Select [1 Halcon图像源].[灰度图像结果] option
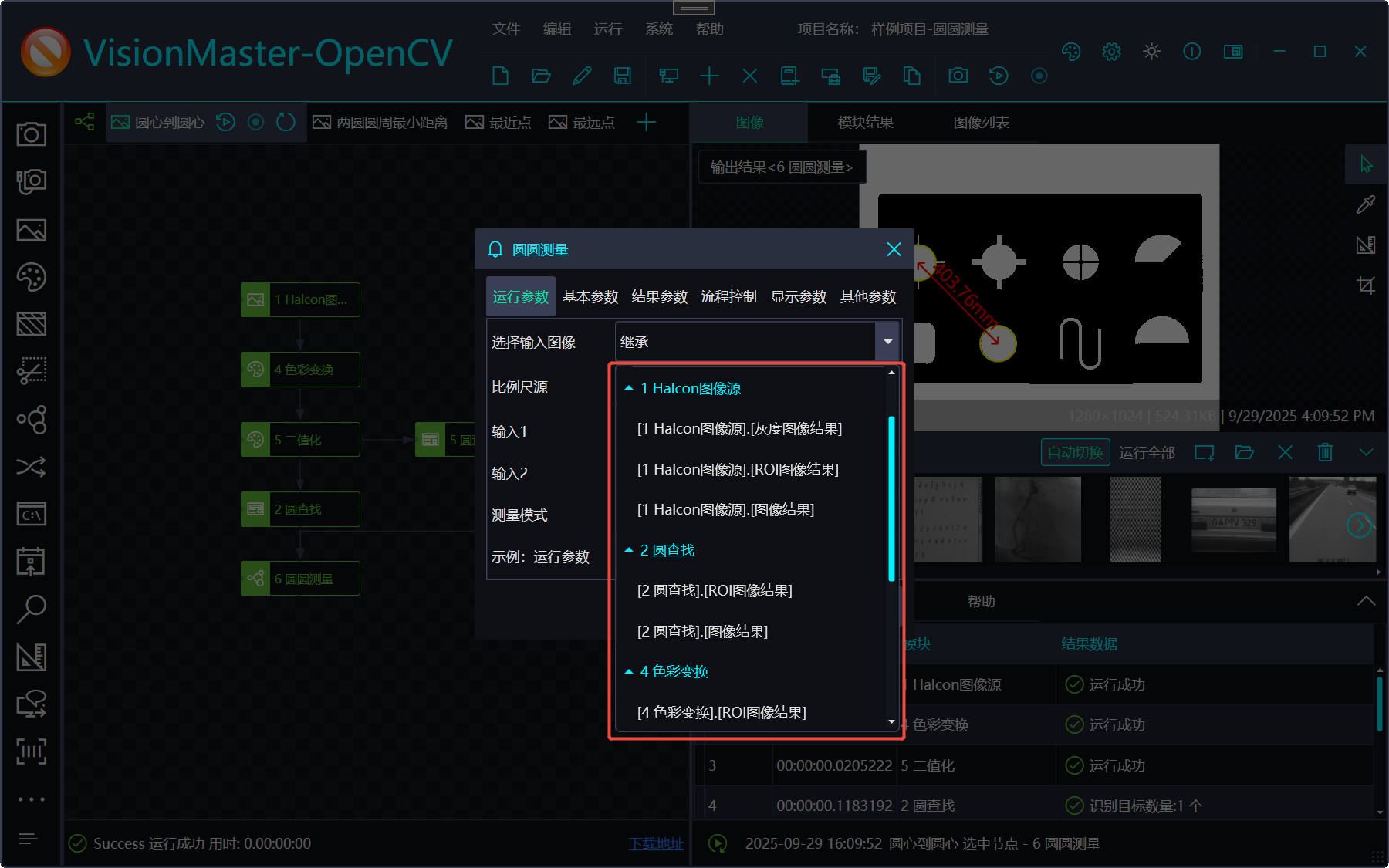This screenshot has height=868, width=1389. (x=739, y=429)
